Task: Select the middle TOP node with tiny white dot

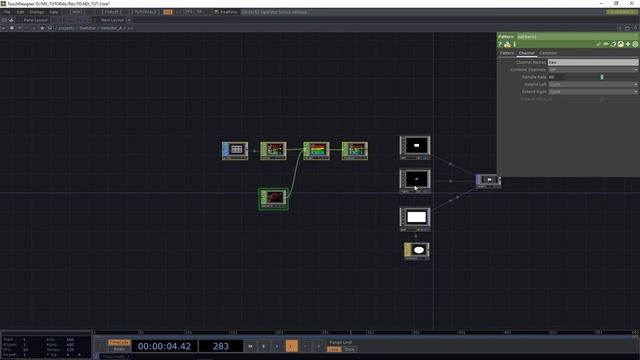Action: click(x=415, y=181)
